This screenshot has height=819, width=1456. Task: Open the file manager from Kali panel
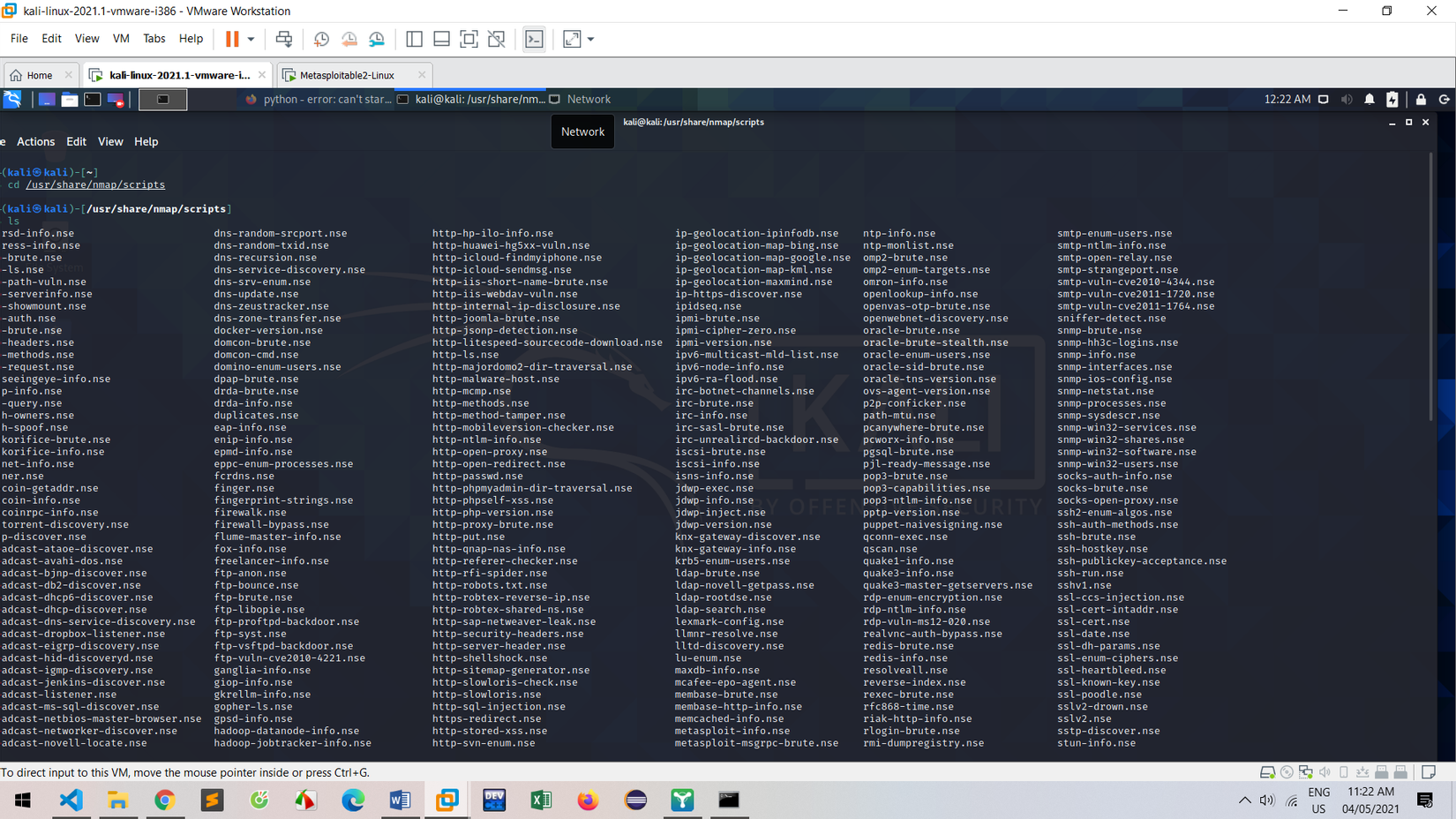[70, 100]
